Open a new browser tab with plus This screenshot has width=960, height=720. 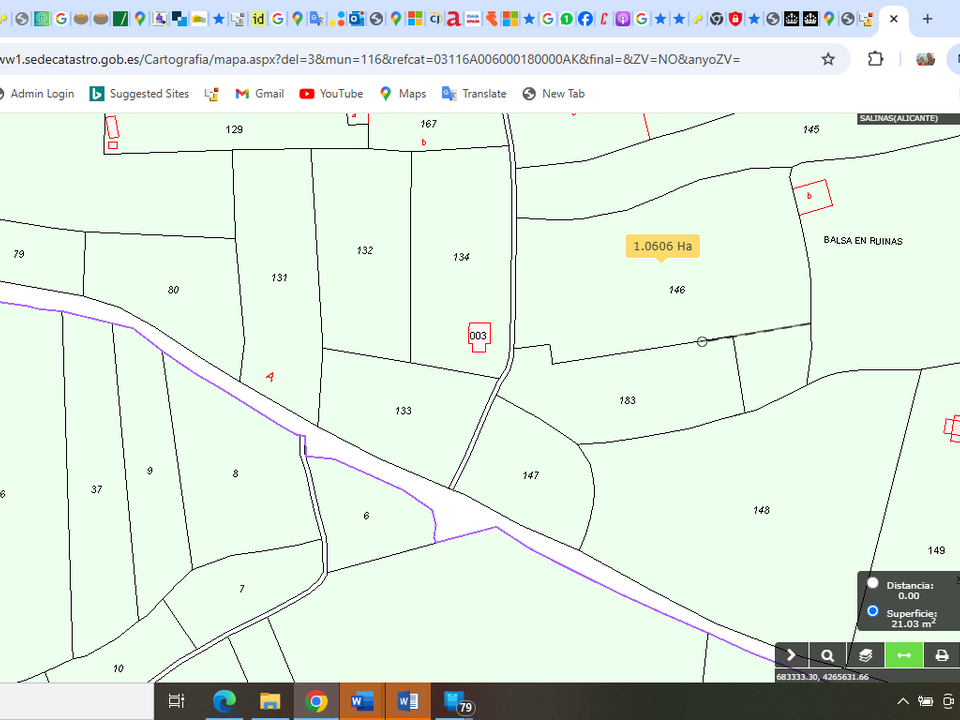click(x=927, y=19)
